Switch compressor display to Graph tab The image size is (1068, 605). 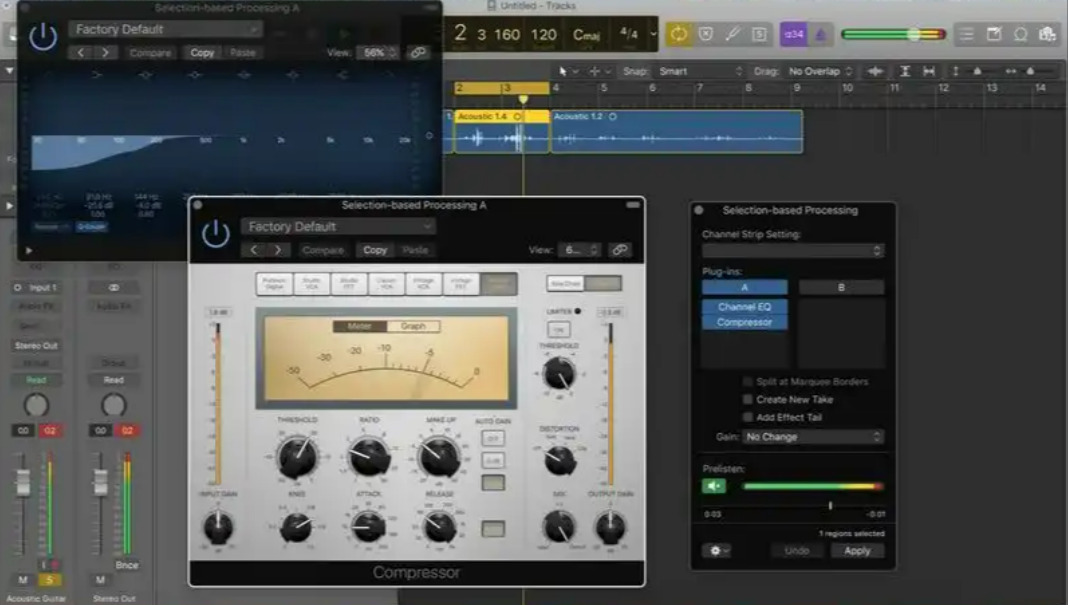(x=413, y=326)
